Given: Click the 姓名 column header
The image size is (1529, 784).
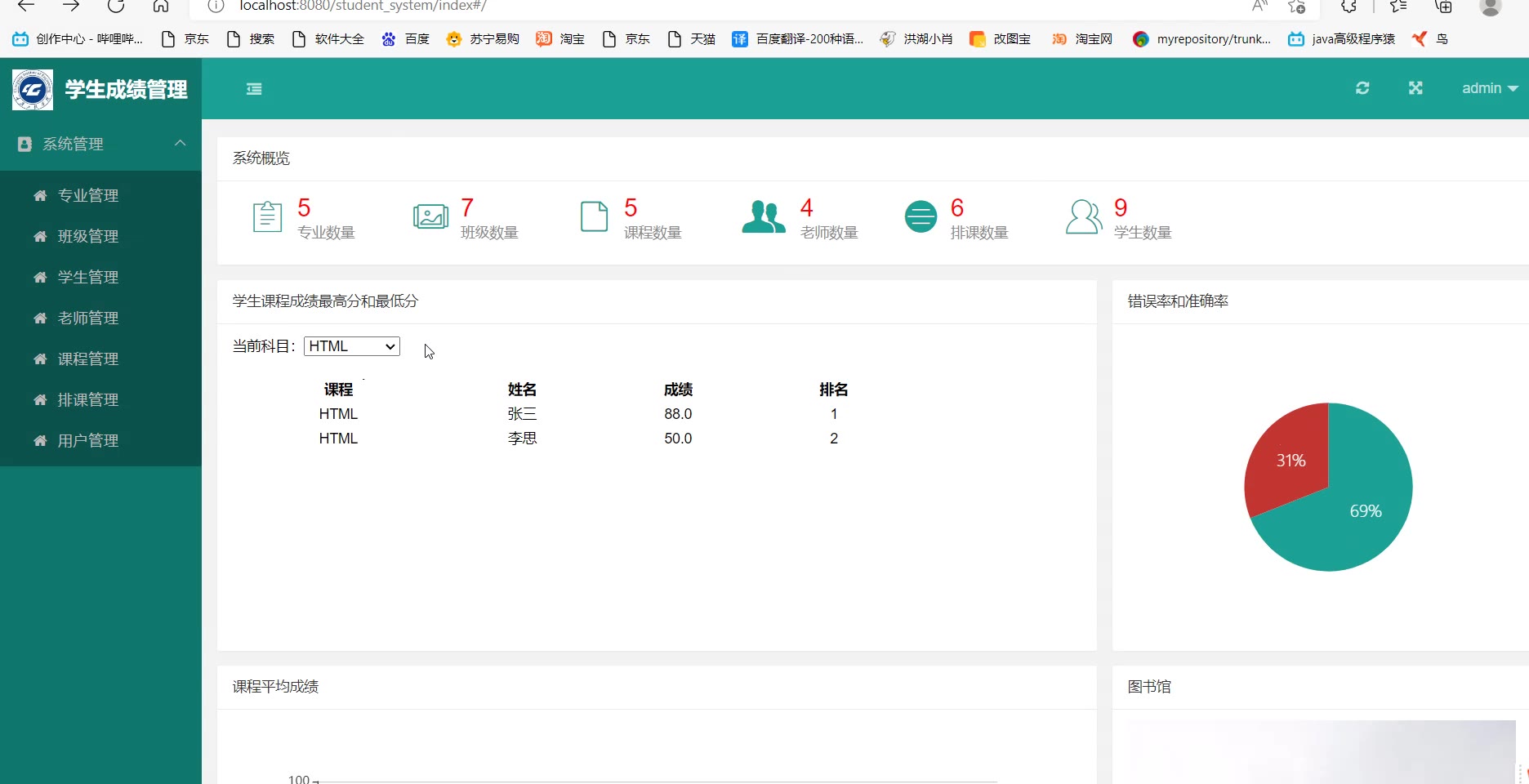Looking at the screenshot, I should (x=522, y=390).
